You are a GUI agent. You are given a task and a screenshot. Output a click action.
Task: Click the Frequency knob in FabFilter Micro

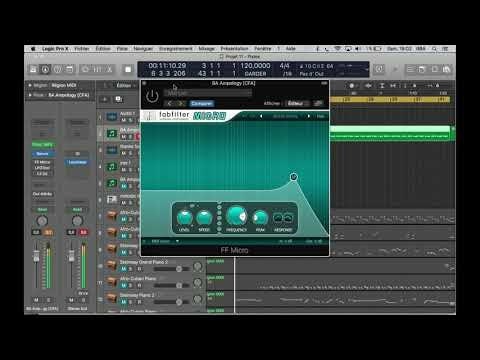coord(236,216)
